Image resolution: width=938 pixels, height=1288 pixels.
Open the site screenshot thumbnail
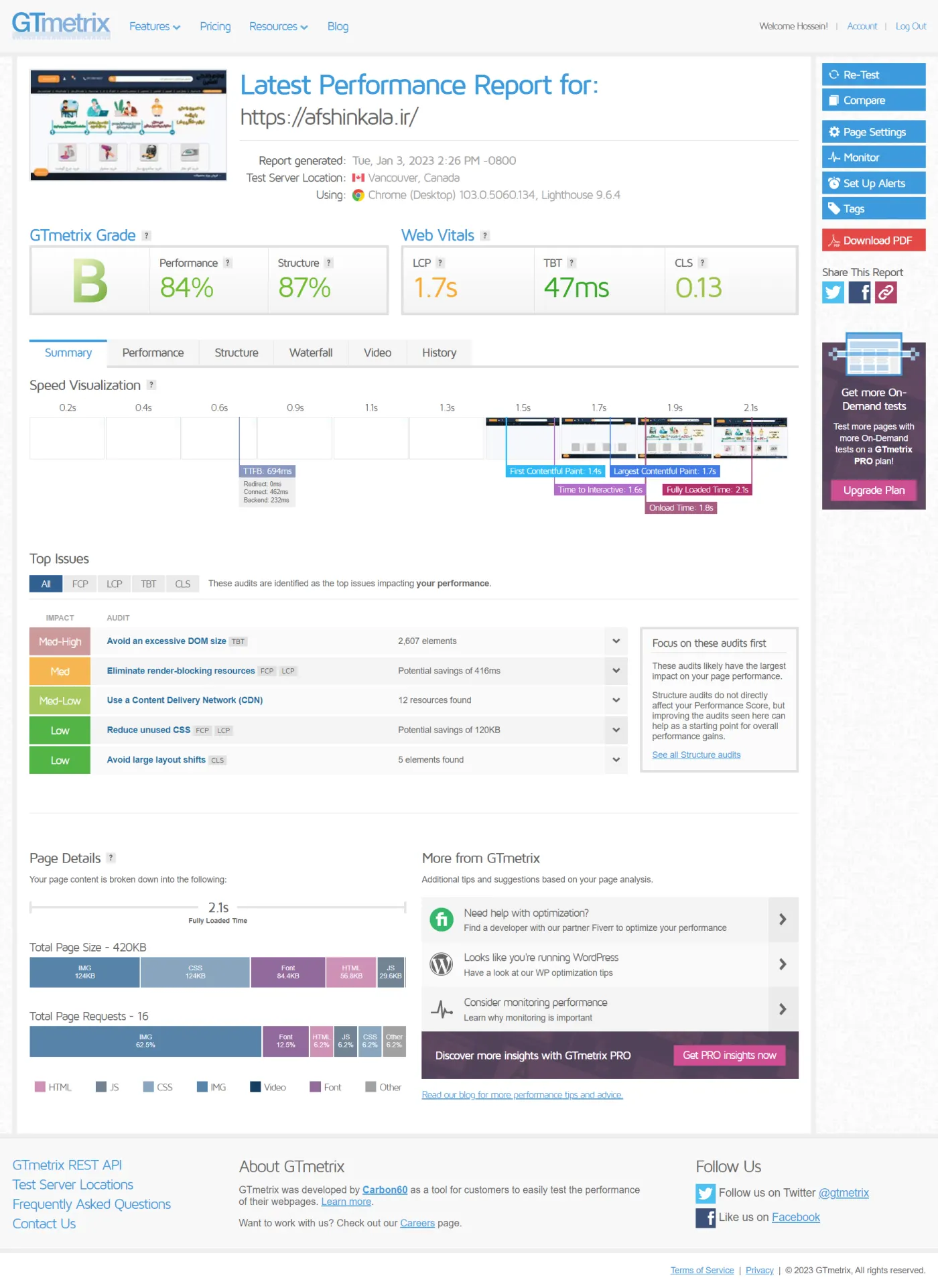129,125
